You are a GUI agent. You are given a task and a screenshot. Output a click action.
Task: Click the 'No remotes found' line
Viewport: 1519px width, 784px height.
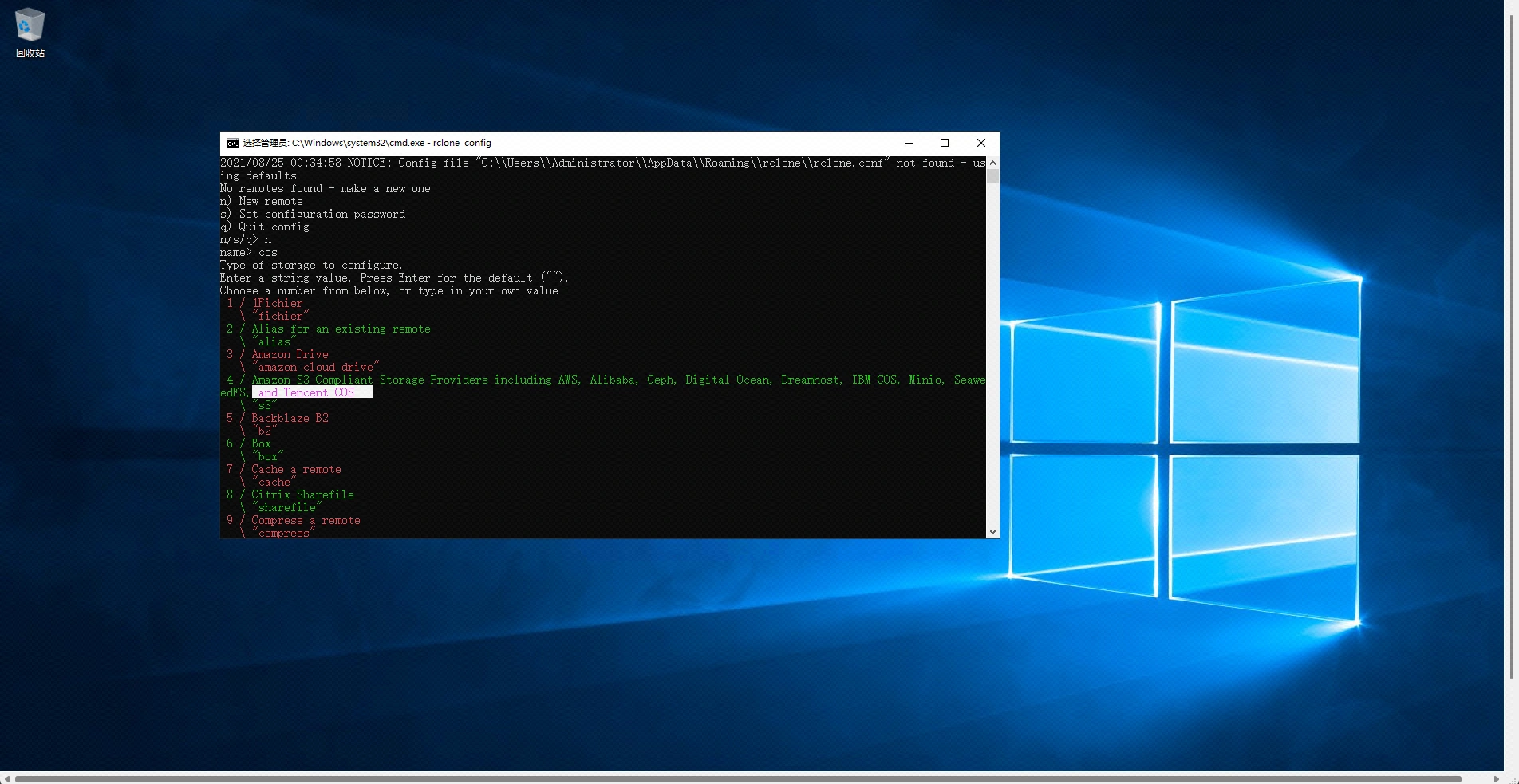click(x=325, y=188)
